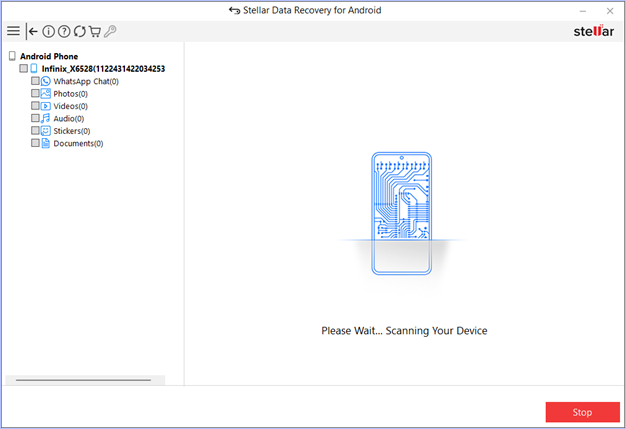This screenshot has width=626, height=429.
Task: Select WhatsApp Chat(0) item
Action: click(x=86, y=81)
